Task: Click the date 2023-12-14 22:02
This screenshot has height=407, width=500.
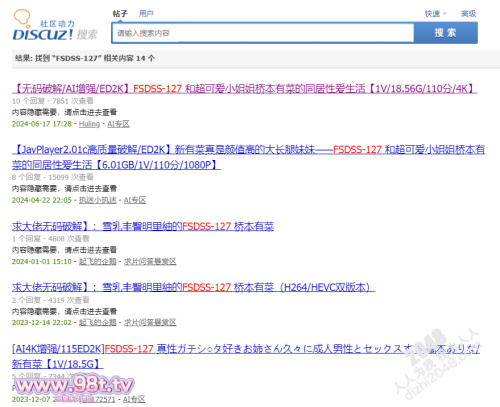Action: [42, 322]
